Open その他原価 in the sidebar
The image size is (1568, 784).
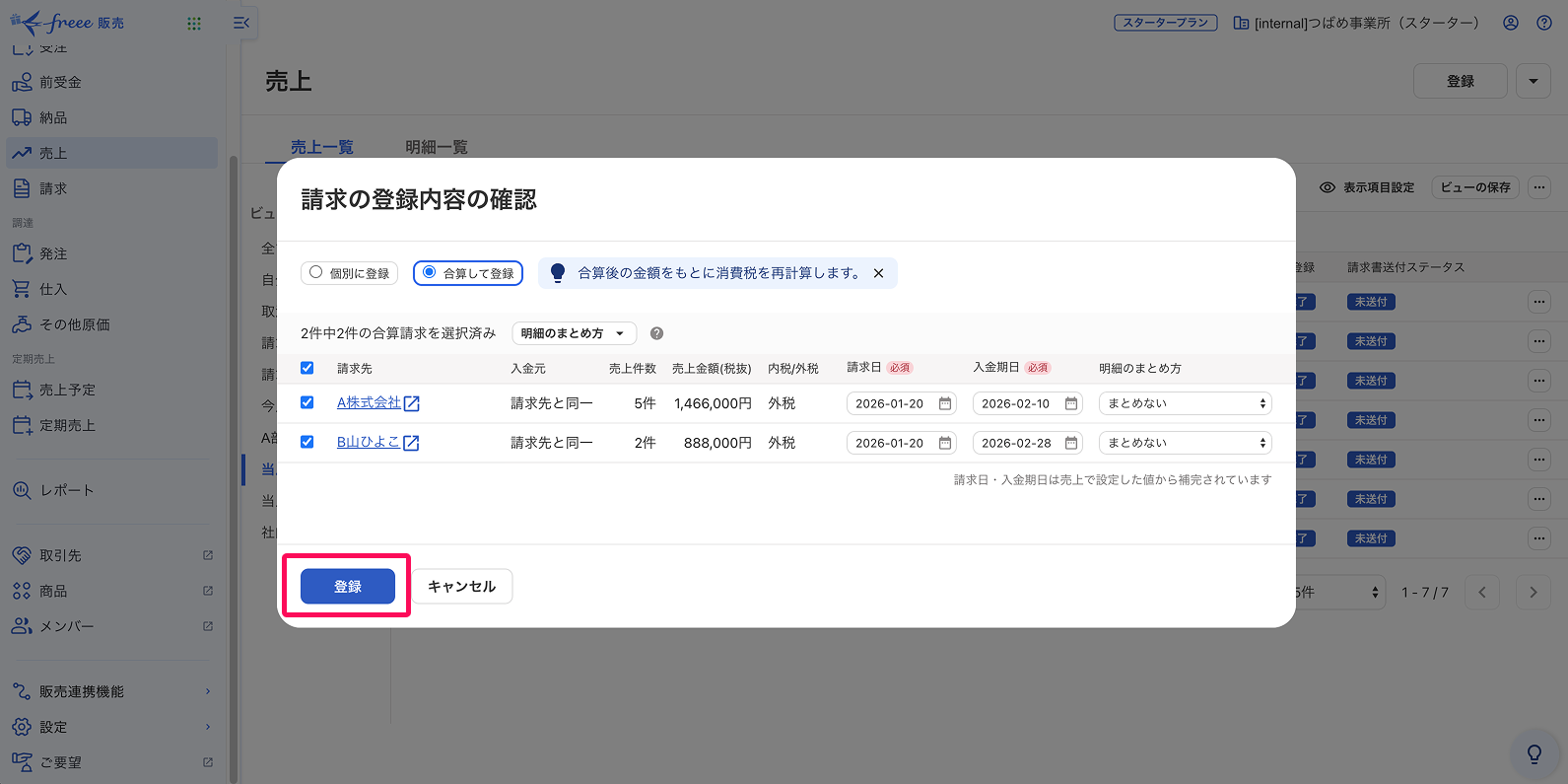[x=110, y=324]
